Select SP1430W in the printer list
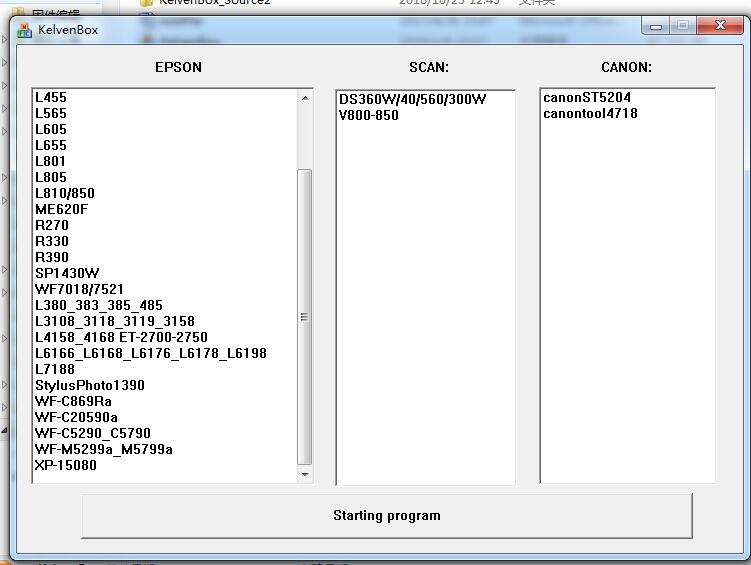Screen dimensions: 751x565 (x=67, y=273)
